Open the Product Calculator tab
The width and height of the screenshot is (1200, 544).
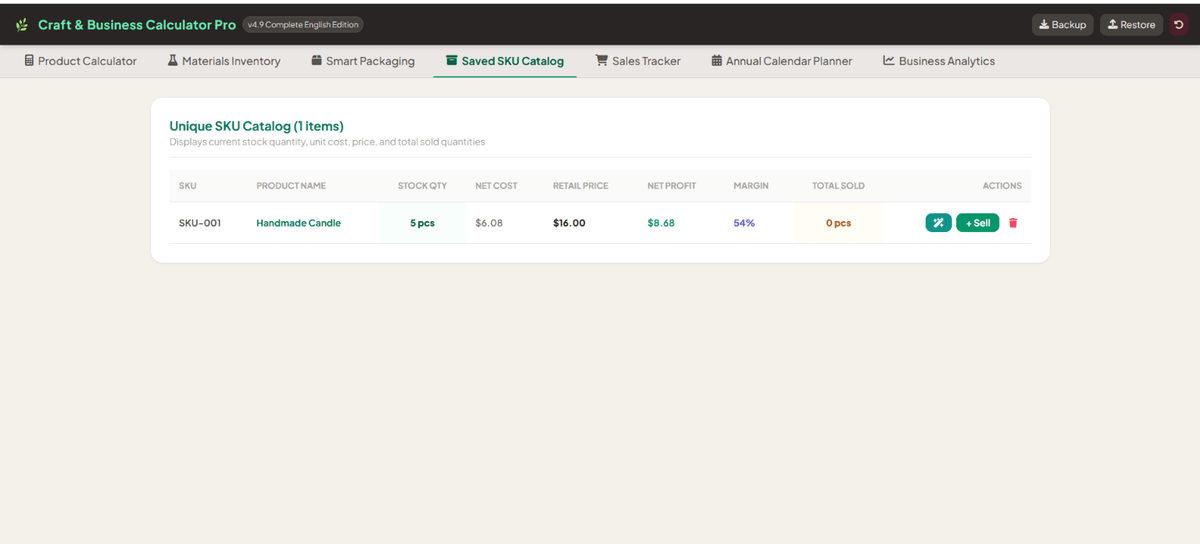[80, 61]
